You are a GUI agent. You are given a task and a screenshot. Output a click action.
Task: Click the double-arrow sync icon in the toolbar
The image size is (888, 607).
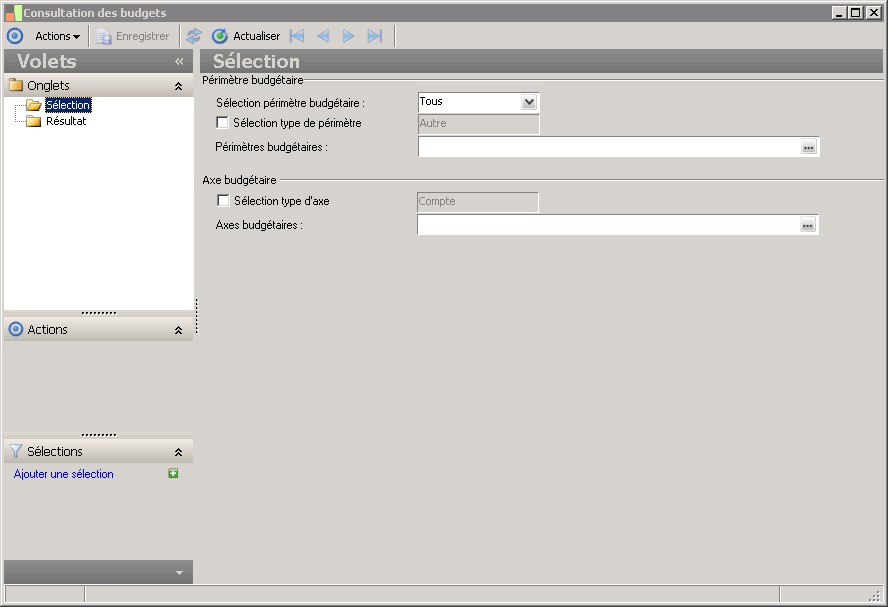tap(194, 36)
